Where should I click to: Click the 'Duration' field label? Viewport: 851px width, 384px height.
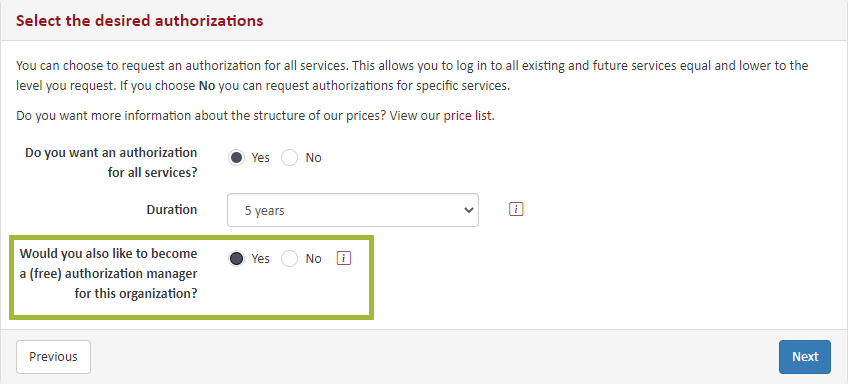(172, 209)
